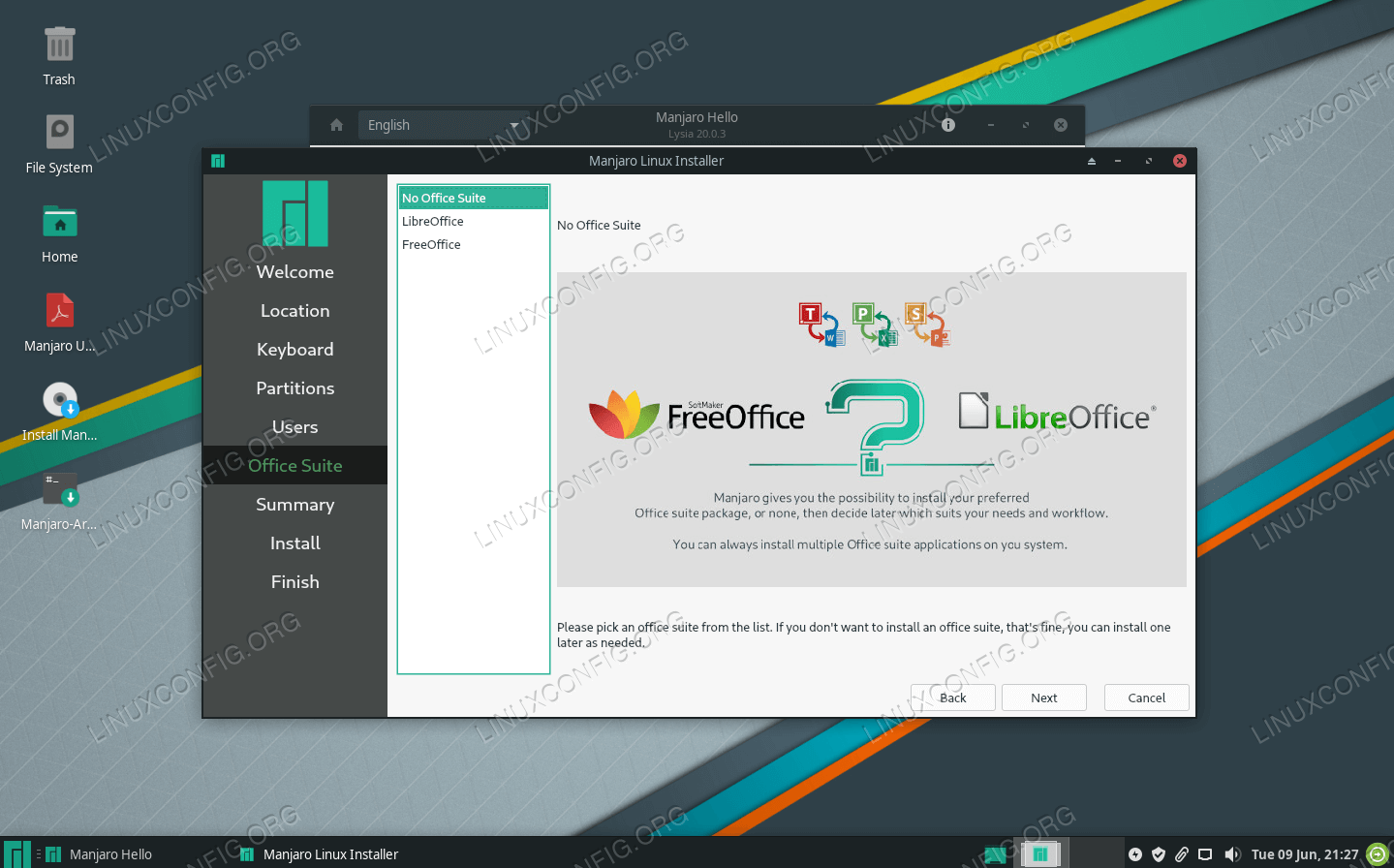Image resolution: width=1394 pixels, height=868 pixels.
Task: Click the Users step in sidebar
Action: point(295,427)
